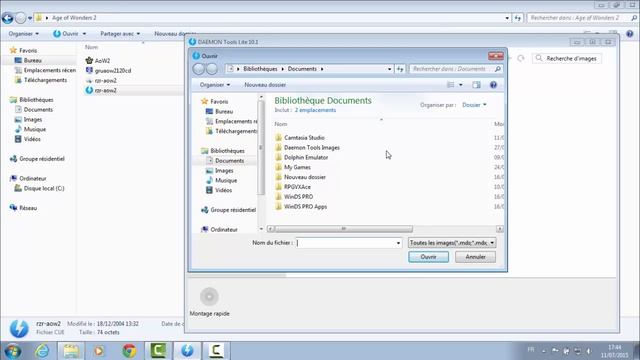Toggle preview pane in Ouvrir dialog
This screenshot has height=360, width=640.
coord(476,85)
